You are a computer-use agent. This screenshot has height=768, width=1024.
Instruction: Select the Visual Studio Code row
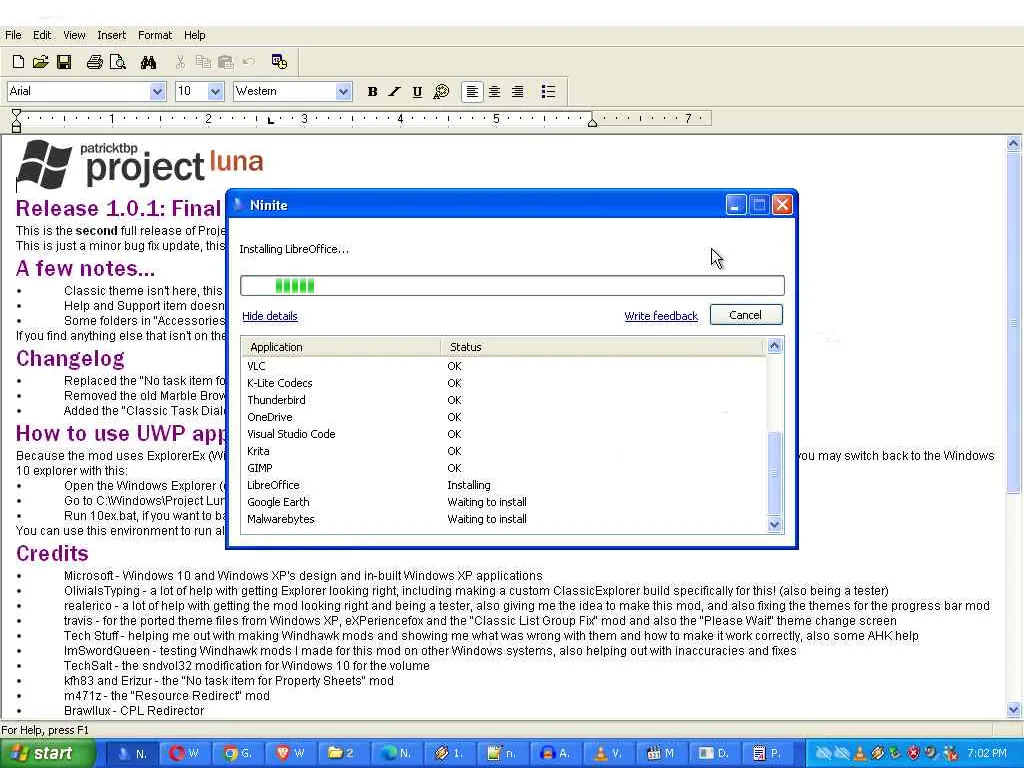pyautogui.click(x=504, y=434)
